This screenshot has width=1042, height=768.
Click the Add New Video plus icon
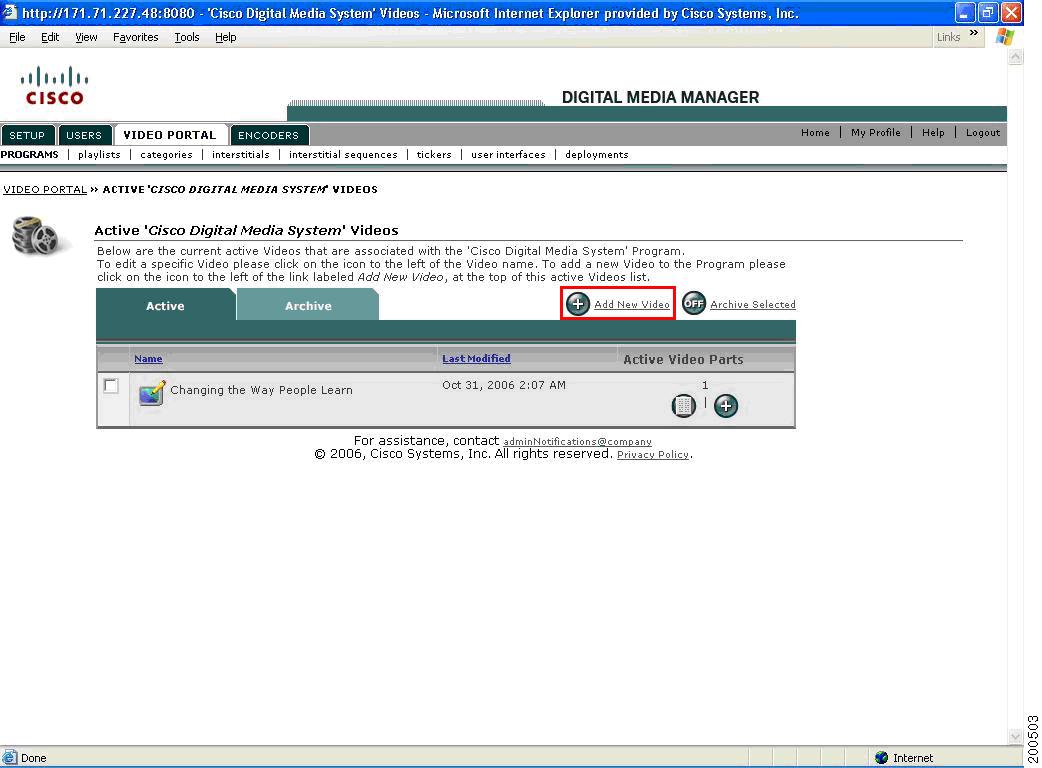coord(577,303)
